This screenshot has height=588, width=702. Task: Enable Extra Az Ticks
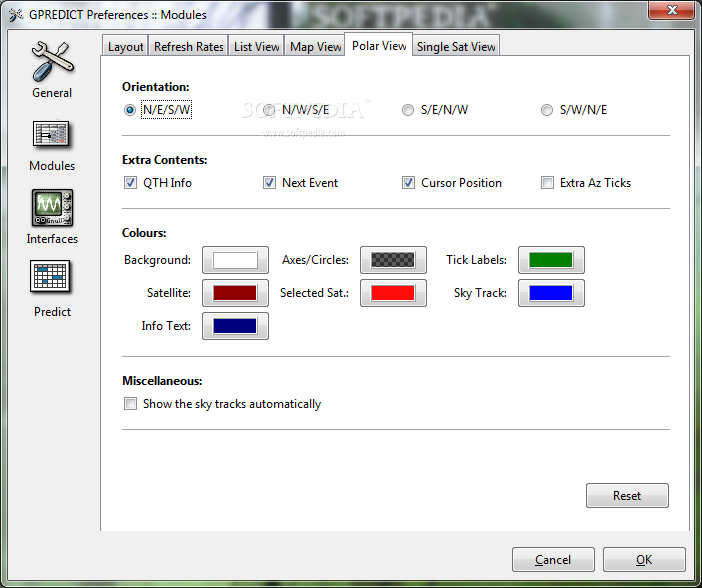point(547,183)
